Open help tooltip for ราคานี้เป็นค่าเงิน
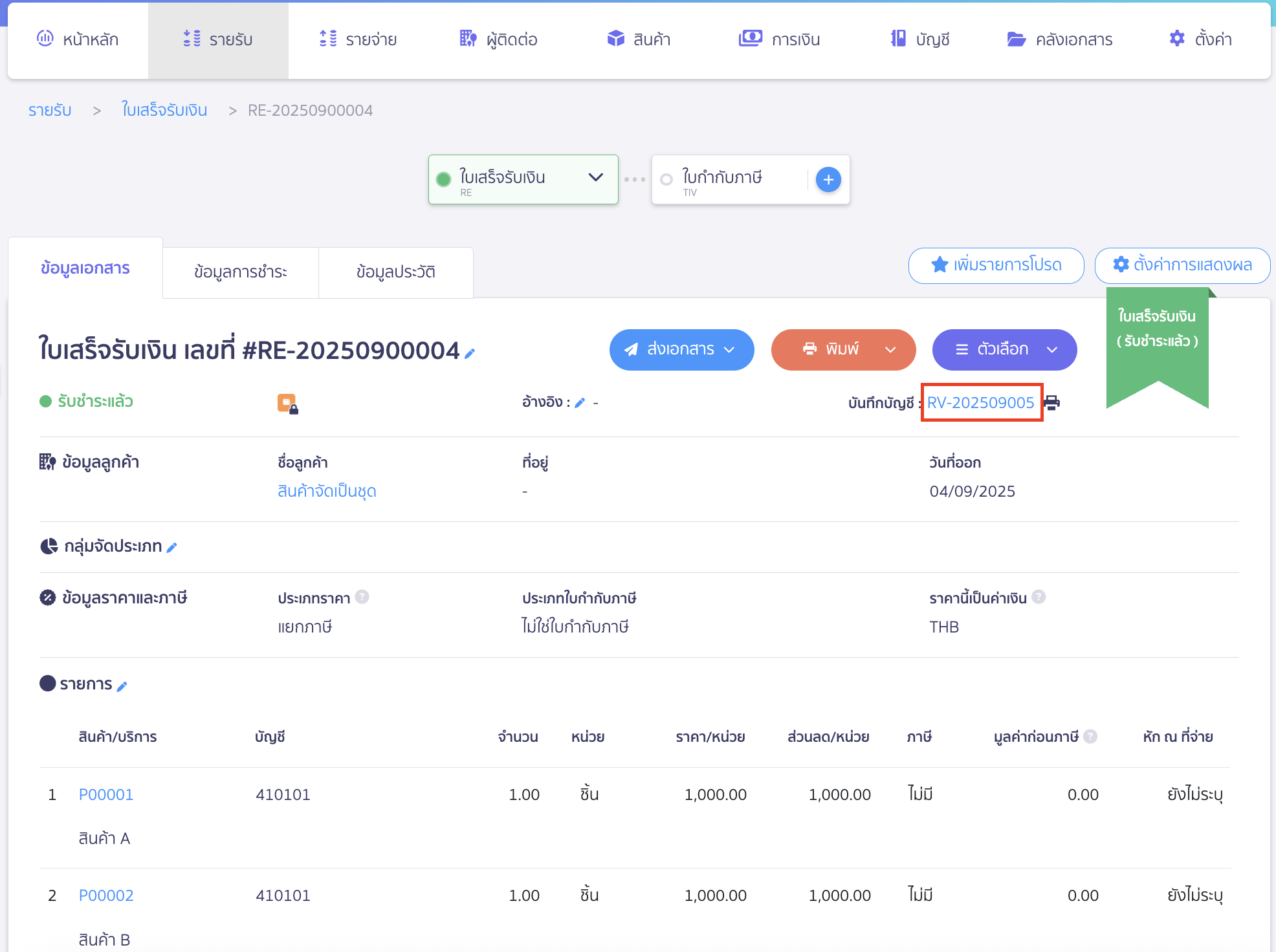The image size is (1276, 952). (1039, 597)
